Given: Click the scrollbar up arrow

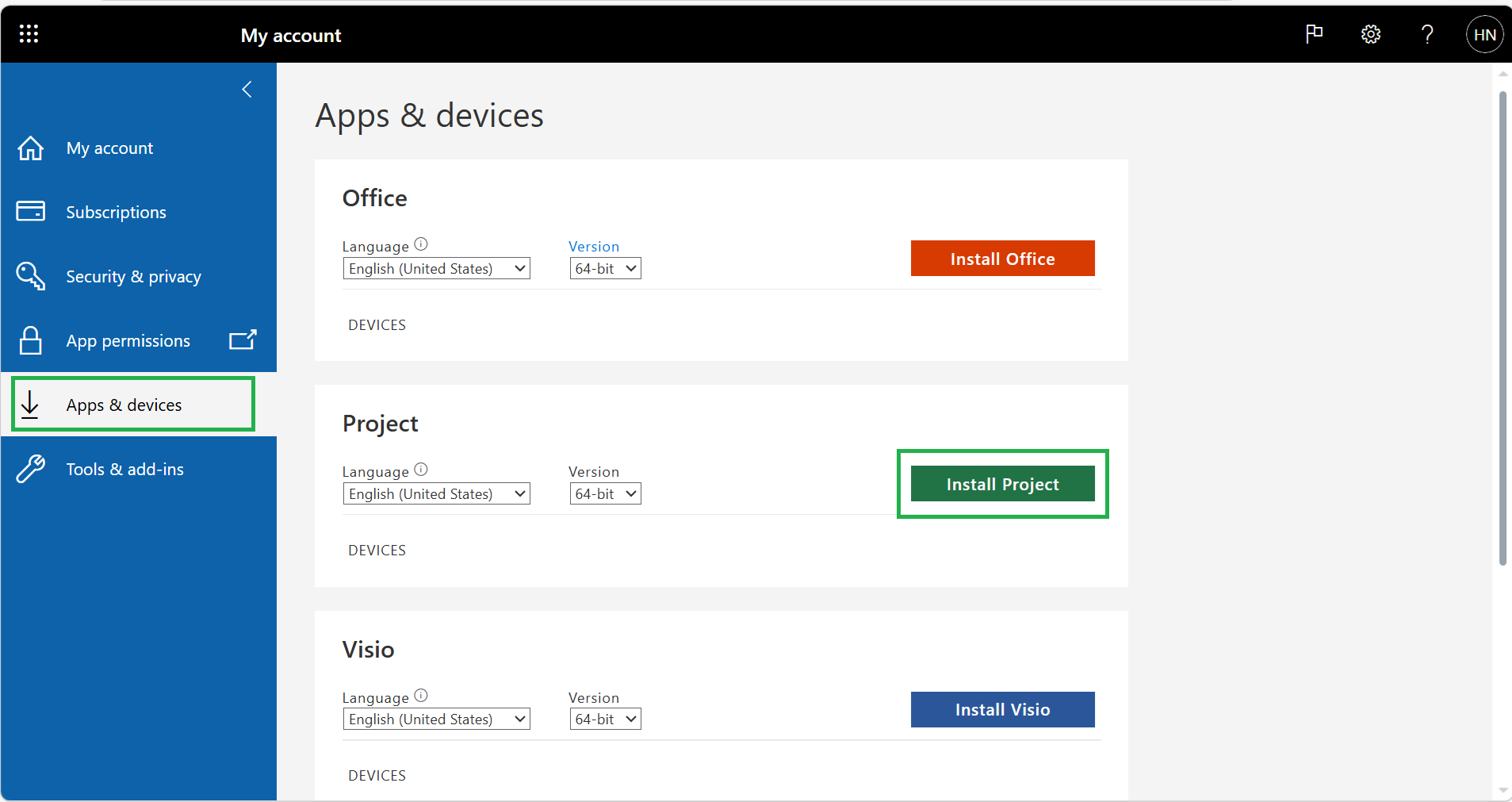Looking at the screenshot, I should pyautogui.click(x=1502, y=74).
